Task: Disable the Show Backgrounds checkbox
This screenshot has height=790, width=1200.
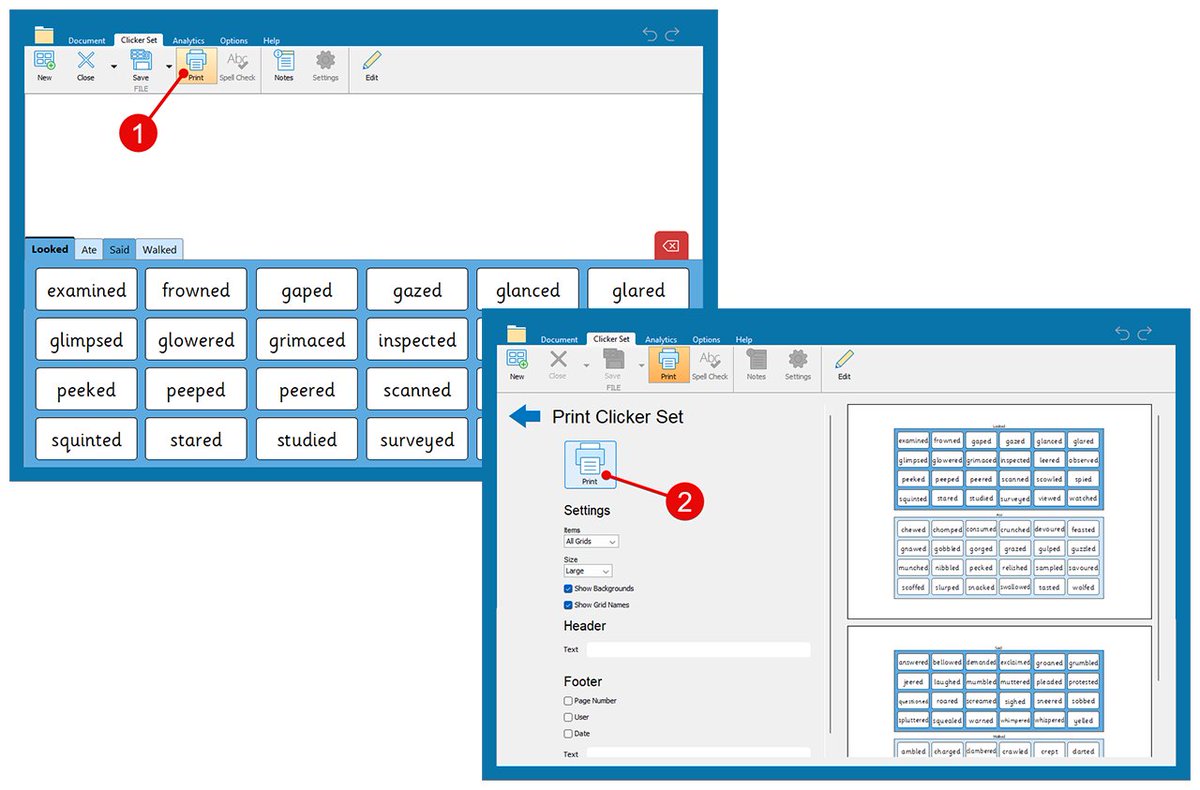Action: pos(568,589)
